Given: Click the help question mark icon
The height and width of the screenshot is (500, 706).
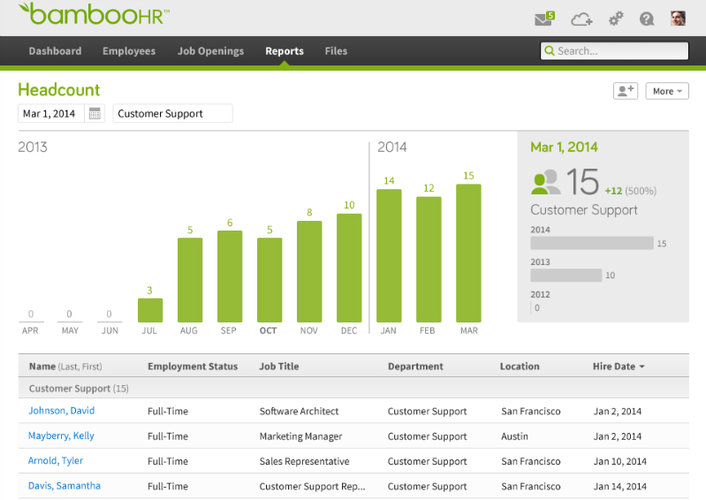Looking at the screenshot, I should pyautogui.click(x=647, y=18).
